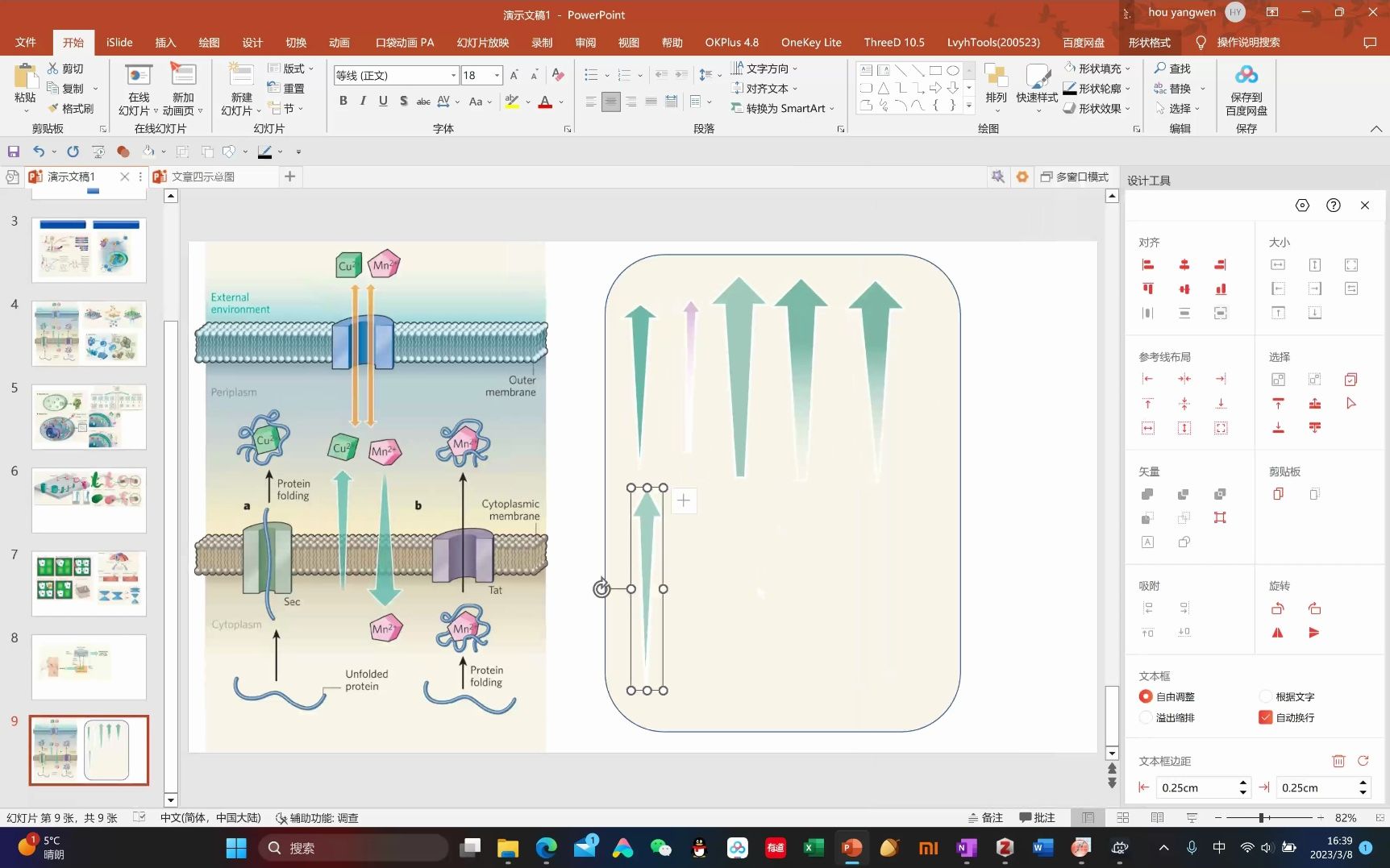
Task: Select the 自由调整 radio button
Action: tap(1146, 696)
